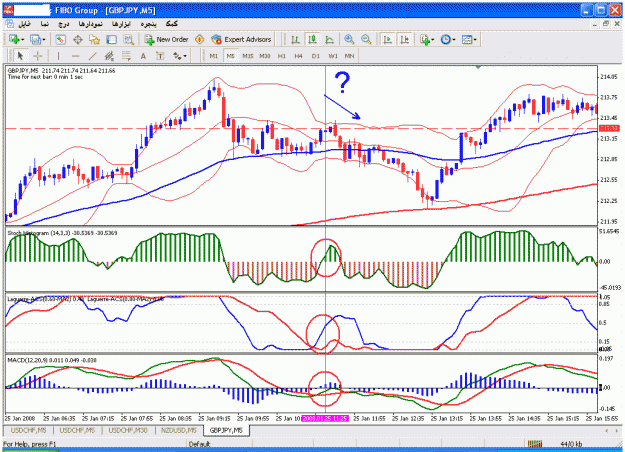The width and height of the screenshot is (625, 452).
Task: Set timeframe to H4
Action: [x=298, y=56]
